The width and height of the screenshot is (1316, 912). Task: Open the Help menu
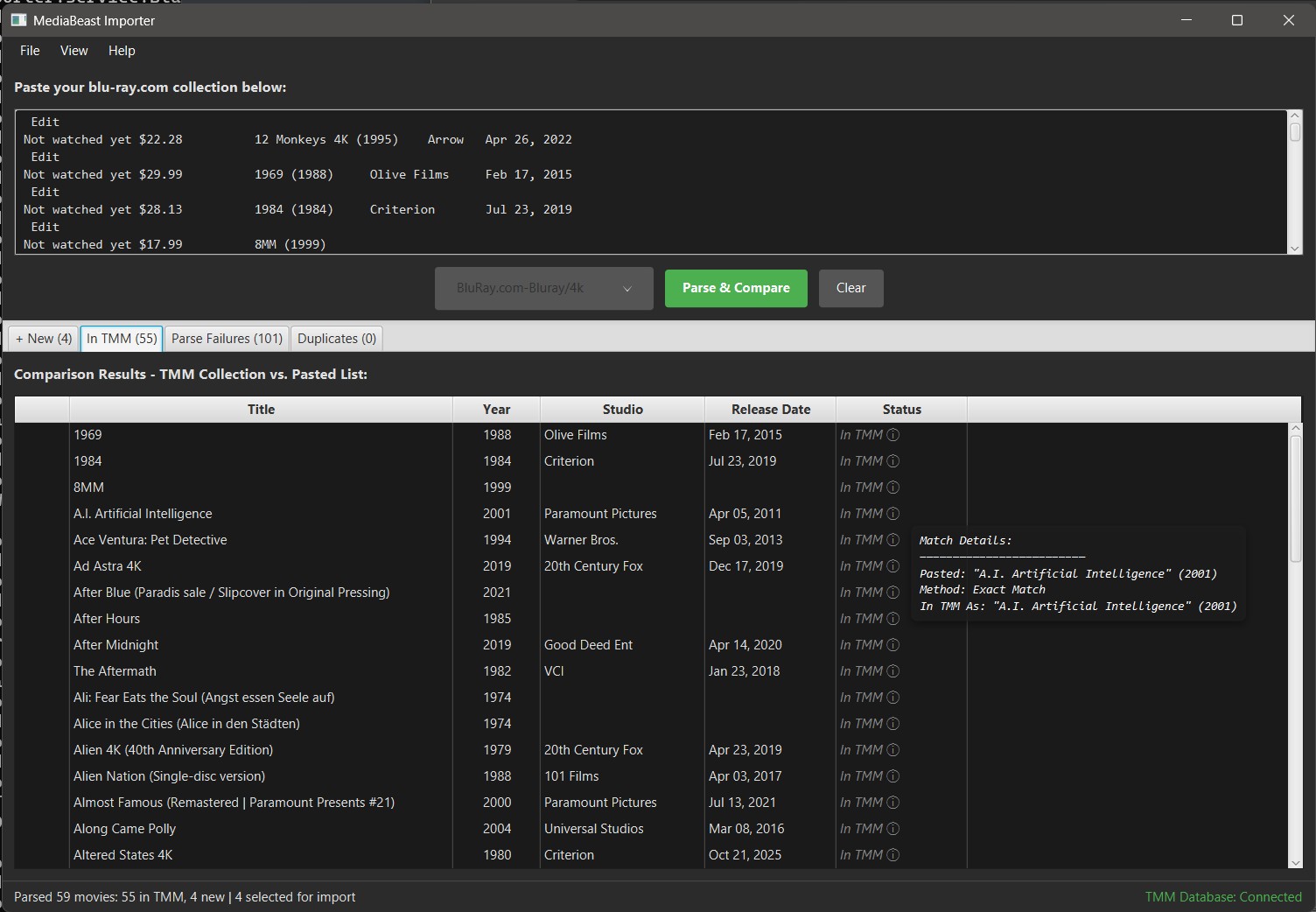tap(122, 51)
